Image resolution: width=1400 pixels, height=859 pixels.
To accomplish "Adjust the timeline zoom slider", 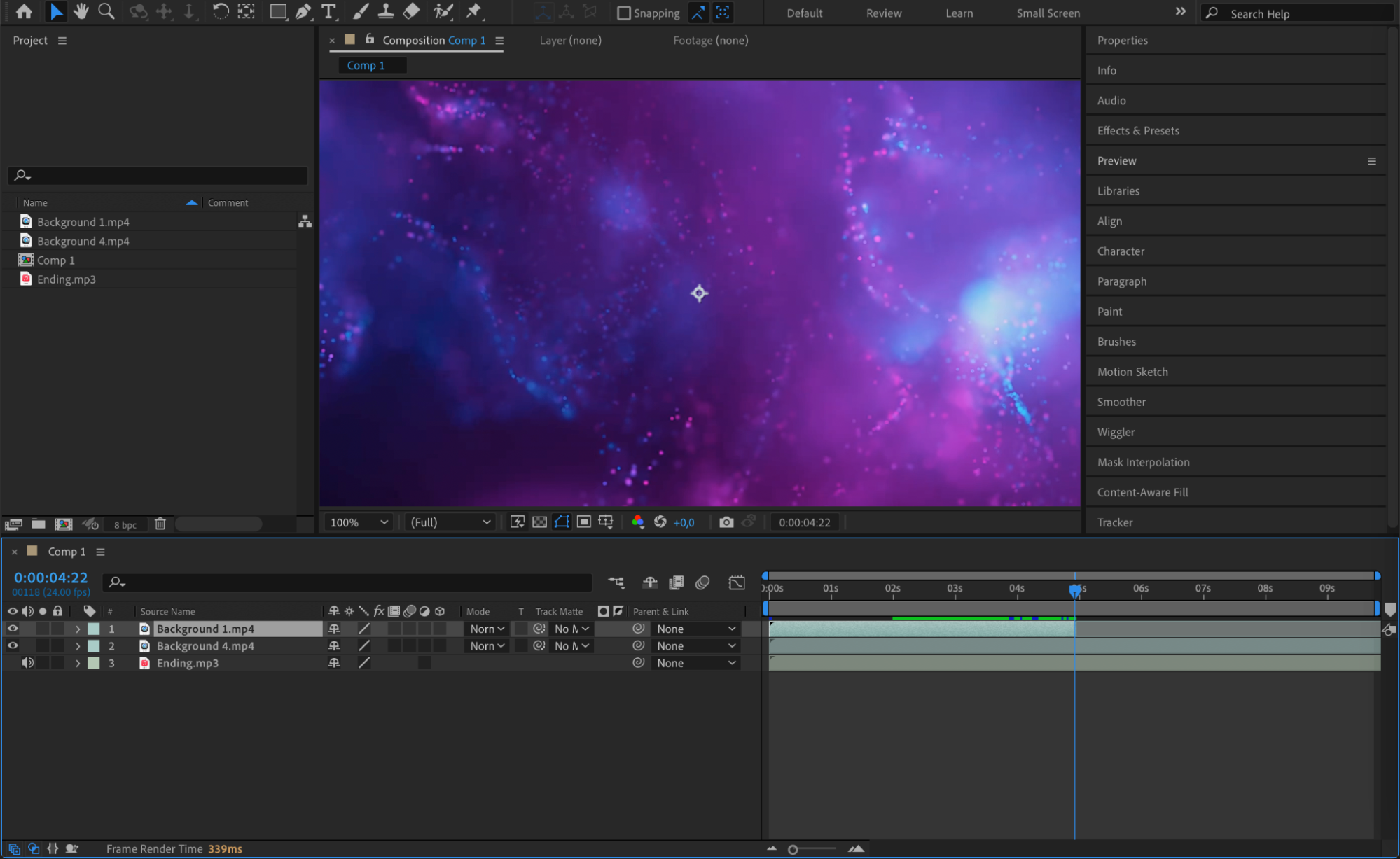I will 793,849.
